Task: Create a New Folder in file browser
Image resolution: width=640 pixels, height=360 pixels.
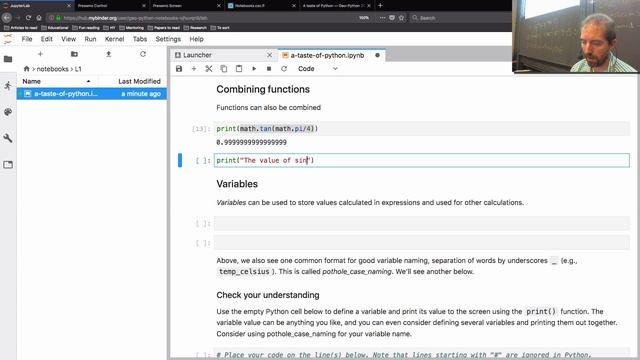Action: tap(74, 54)
